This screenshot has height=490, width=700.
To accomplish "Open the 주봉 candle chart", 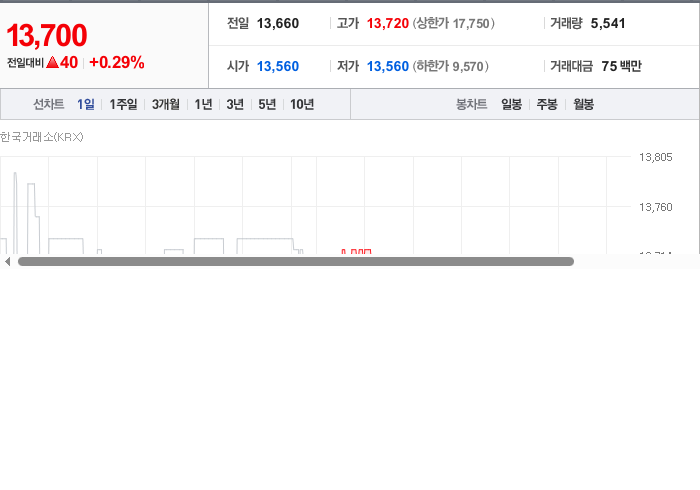I will (547, 104).
